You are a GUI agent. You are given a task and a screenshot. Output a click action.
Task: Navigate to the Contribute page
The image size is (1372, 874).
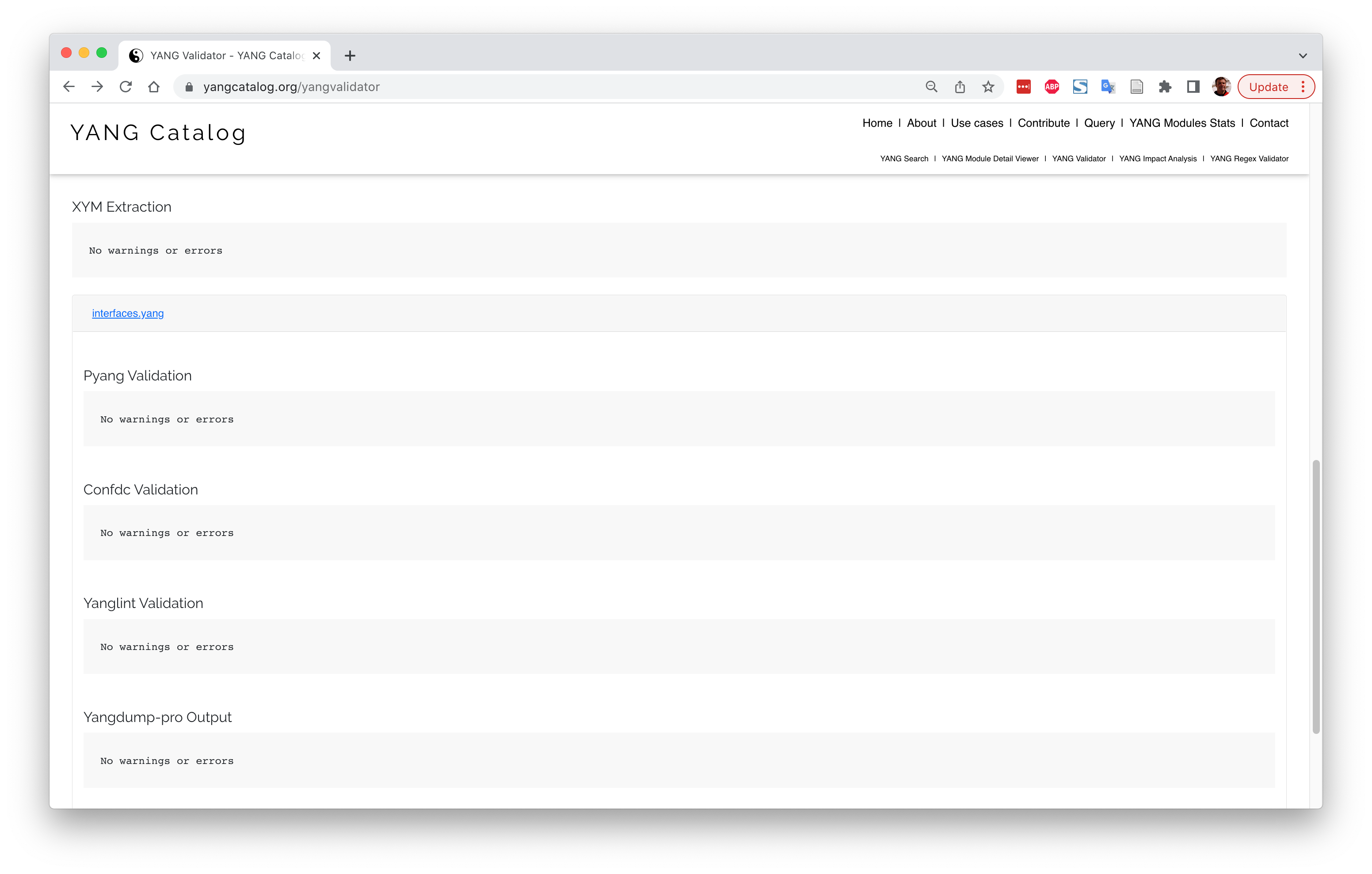[1044, 123]
